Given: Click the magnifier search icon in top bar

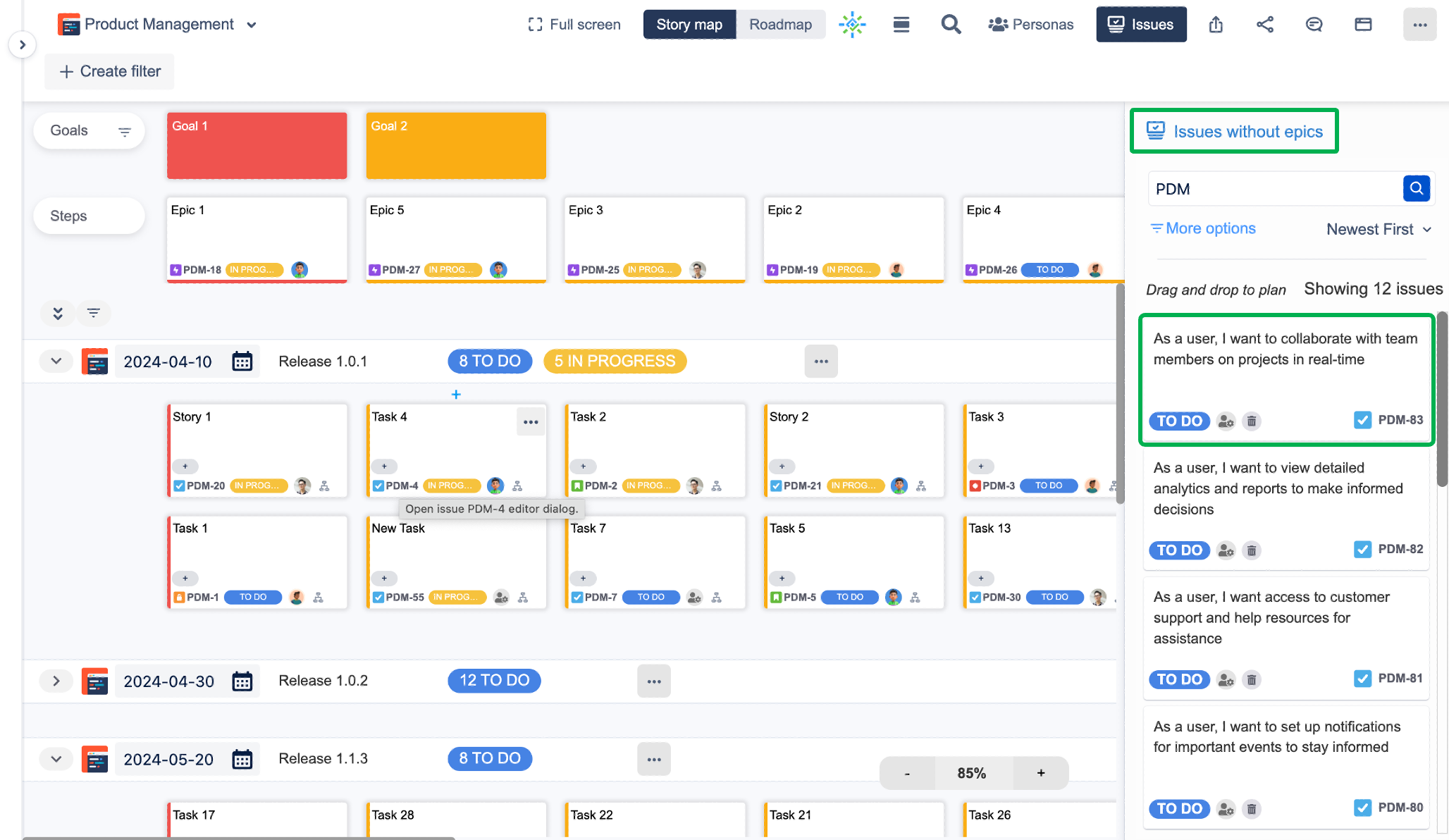Looking at the screenshot, I should [951, 25].
